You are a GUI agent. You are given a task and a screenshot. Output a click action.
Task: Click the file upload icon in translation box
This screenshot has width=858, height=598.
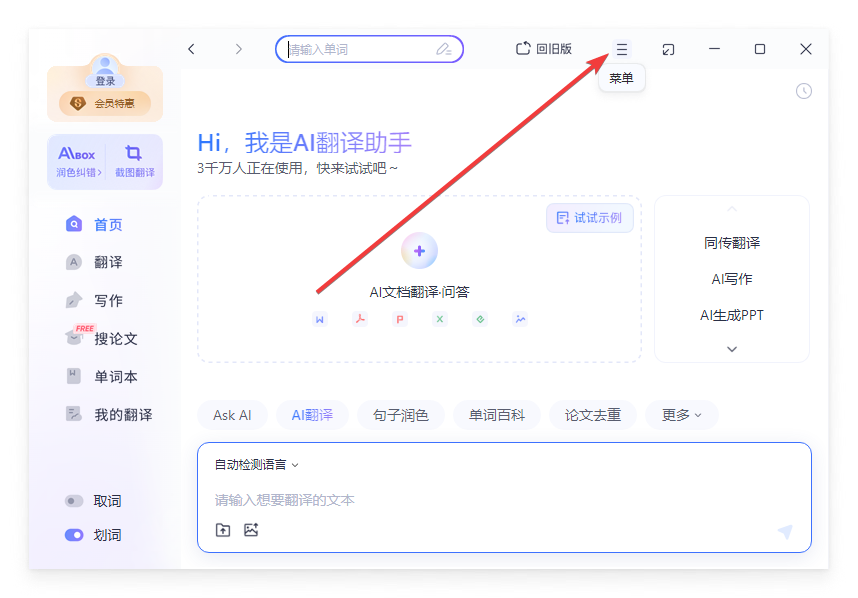[x=223, y=530]
